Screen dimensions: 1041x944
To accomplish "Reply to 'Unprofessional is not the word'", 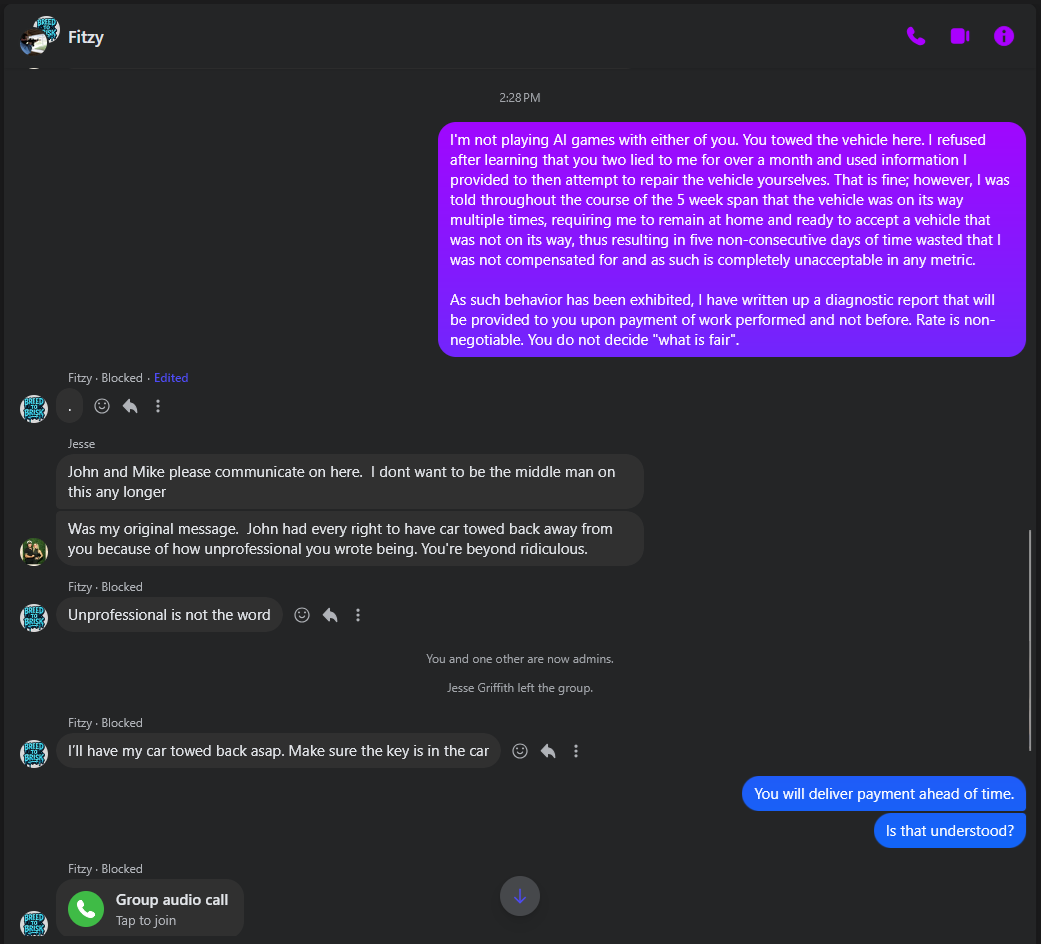I will 330,615.
